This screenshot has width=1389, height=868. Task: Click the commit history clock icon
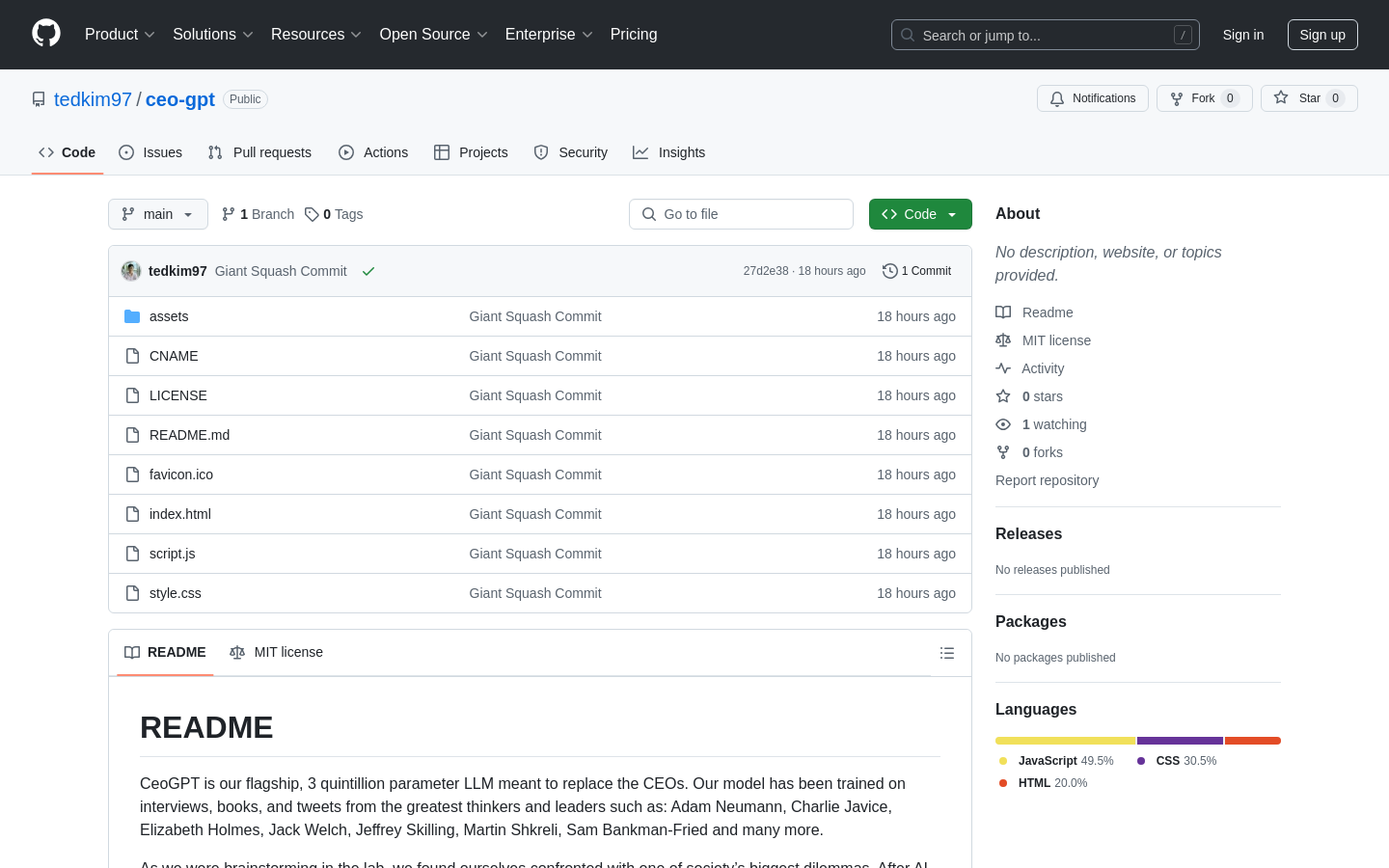[890, 271]
